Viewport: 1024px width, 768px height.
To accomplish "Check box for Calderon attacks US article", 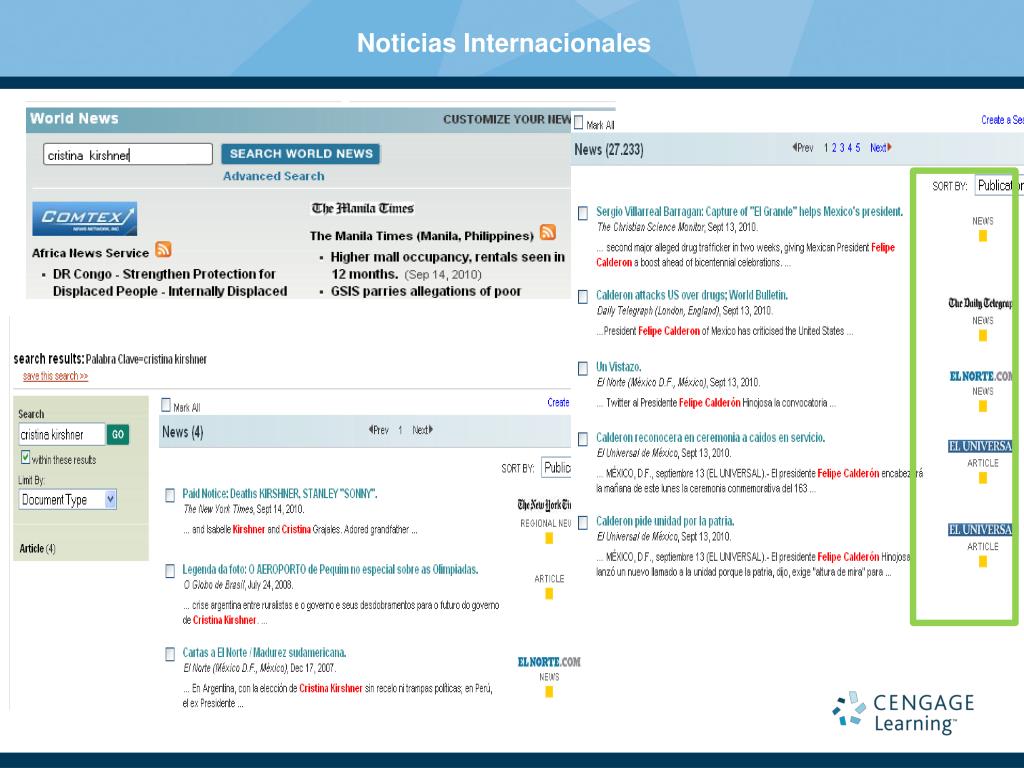I will click(x=583, y=296).
